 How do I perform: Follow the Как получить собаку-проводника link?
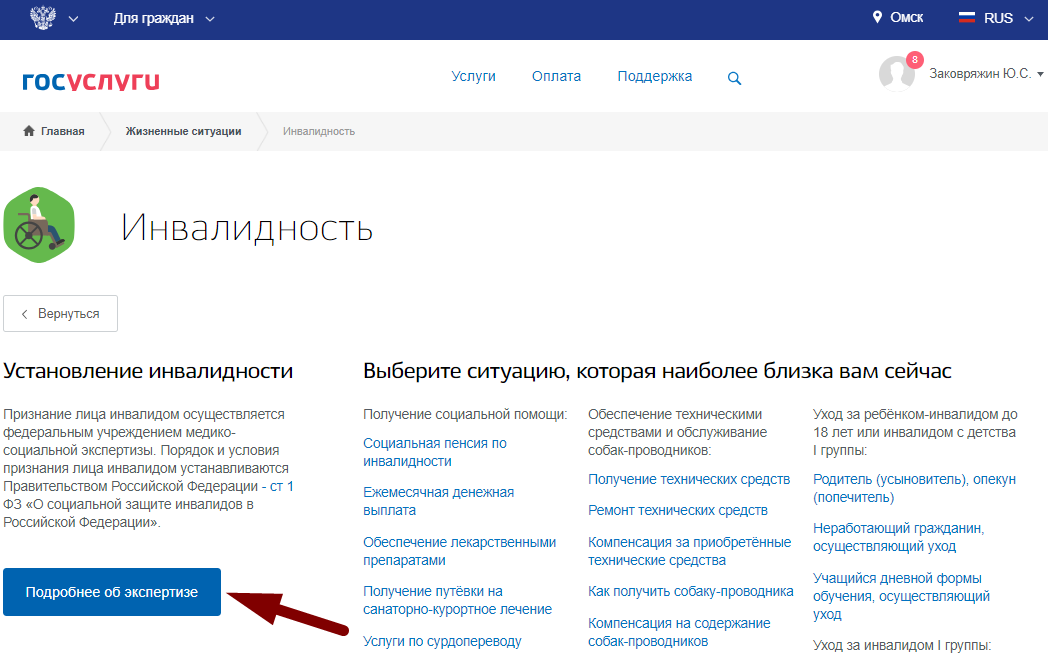point(689,590)
